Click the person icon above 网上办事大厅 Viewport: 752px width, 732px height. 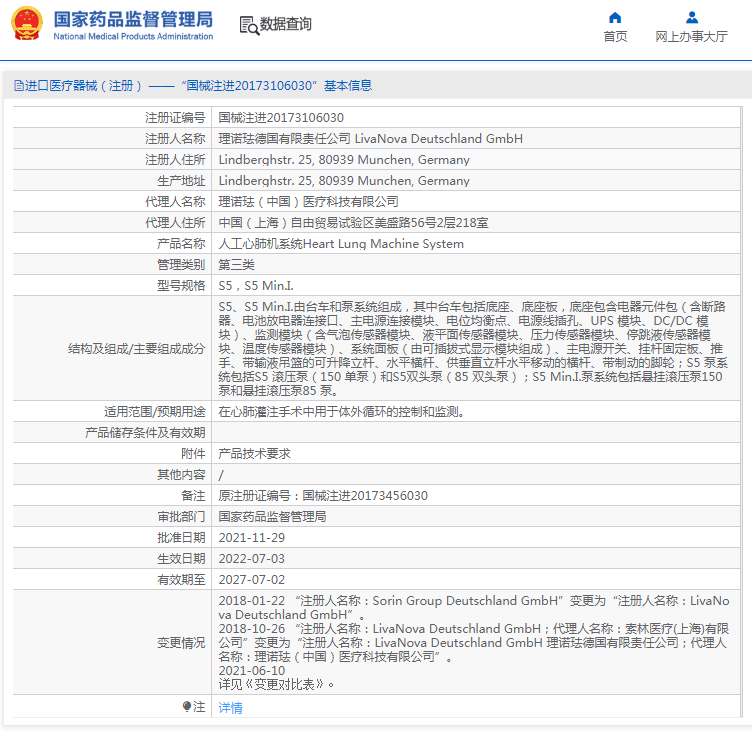[691, 17]
